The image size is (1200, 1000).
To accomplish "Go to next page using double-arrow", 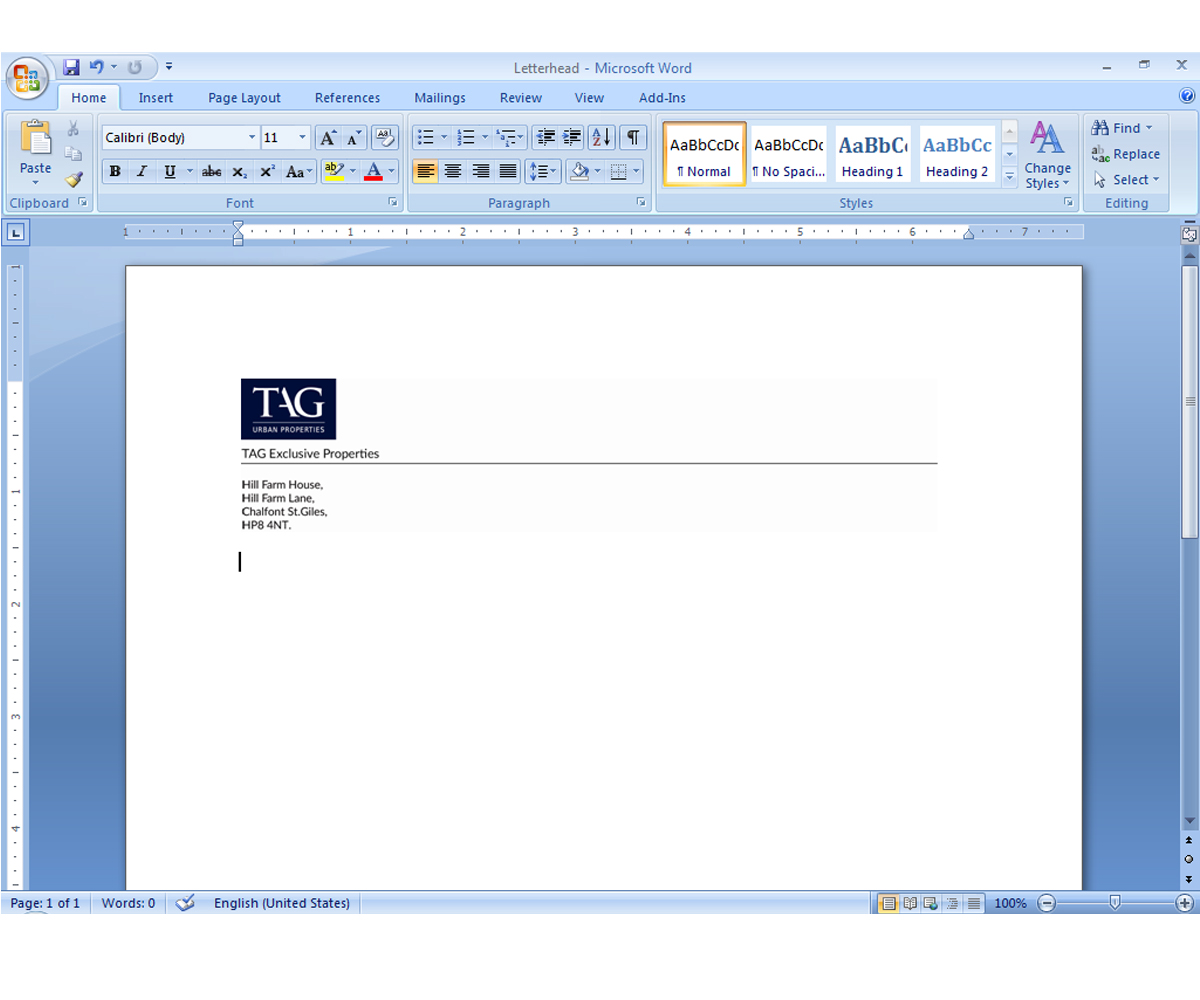I will pyautogui.click(x=1189, y=878).
